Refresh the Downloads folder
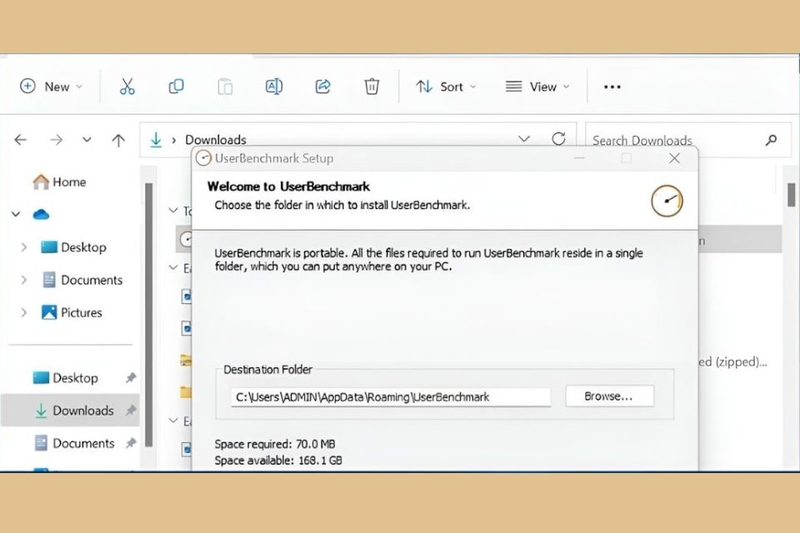 [559, 139]
